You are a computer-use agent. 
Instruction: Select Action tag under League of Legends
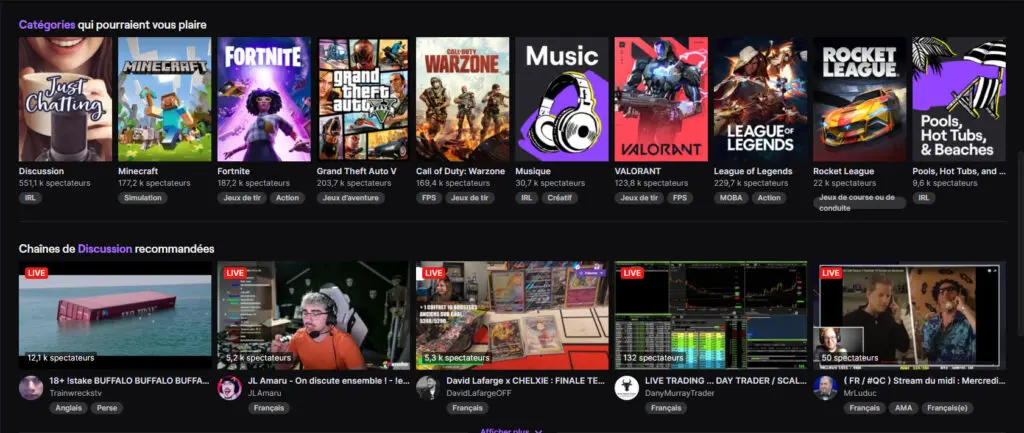coord(769,198)
